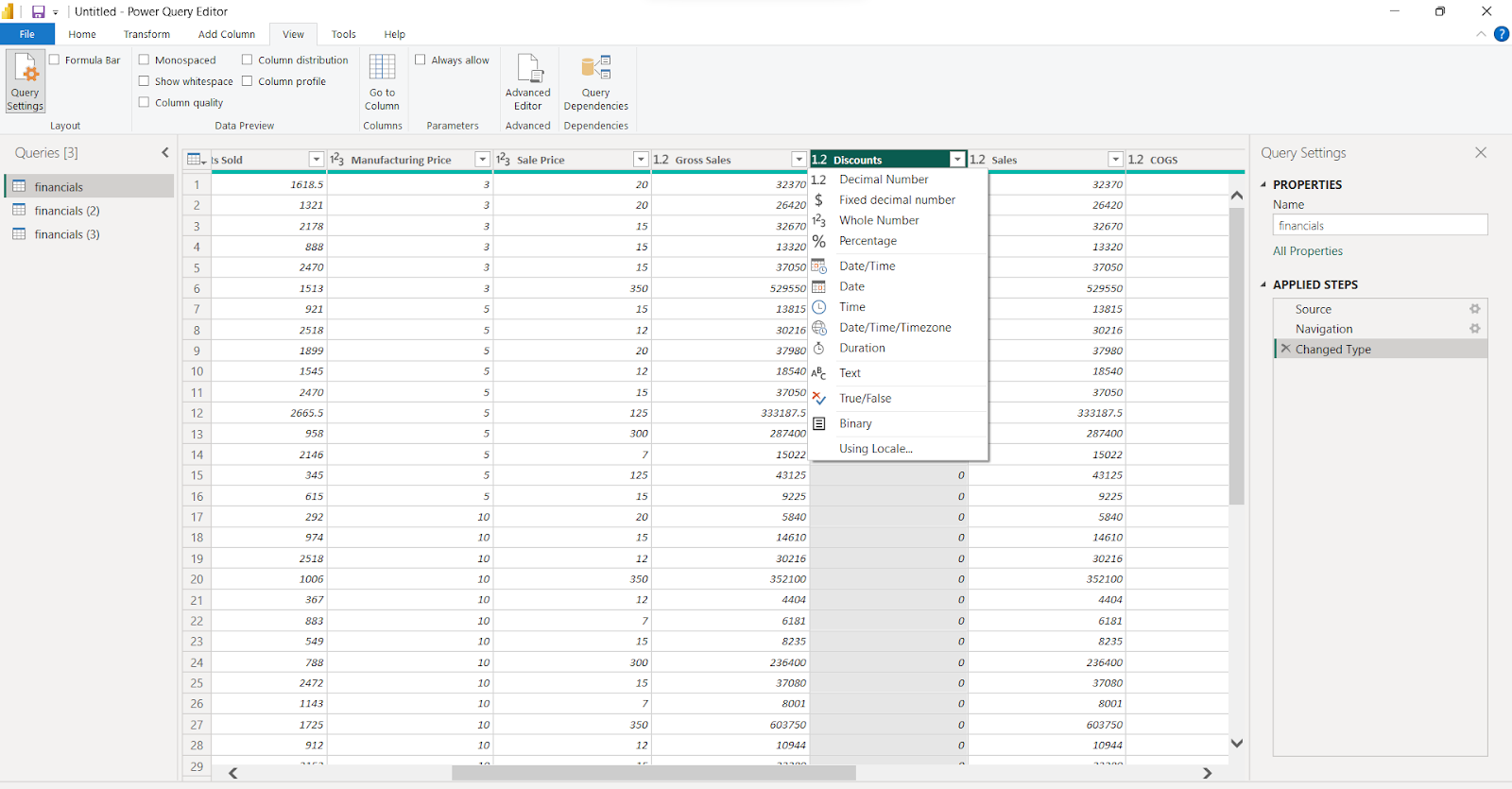Click the vertical scrollbar thumb

click(1237, 356)
